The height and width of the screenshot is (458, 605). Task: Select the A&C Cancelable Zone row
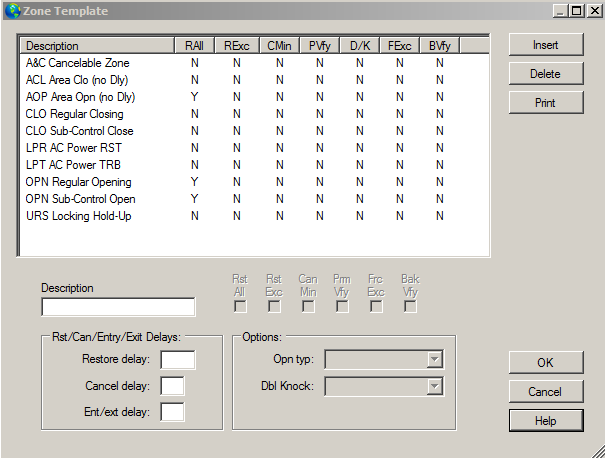pos(255,63)
